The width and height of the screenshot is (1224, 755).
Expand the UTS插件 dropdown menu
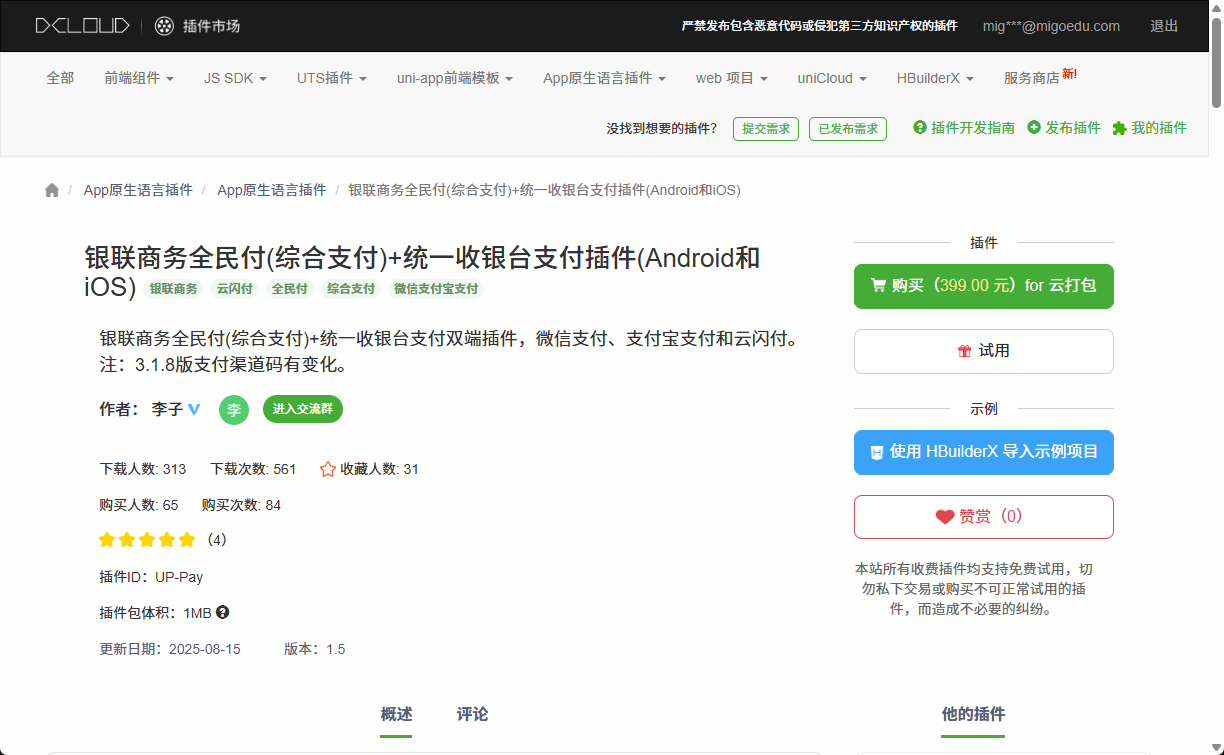331,78
